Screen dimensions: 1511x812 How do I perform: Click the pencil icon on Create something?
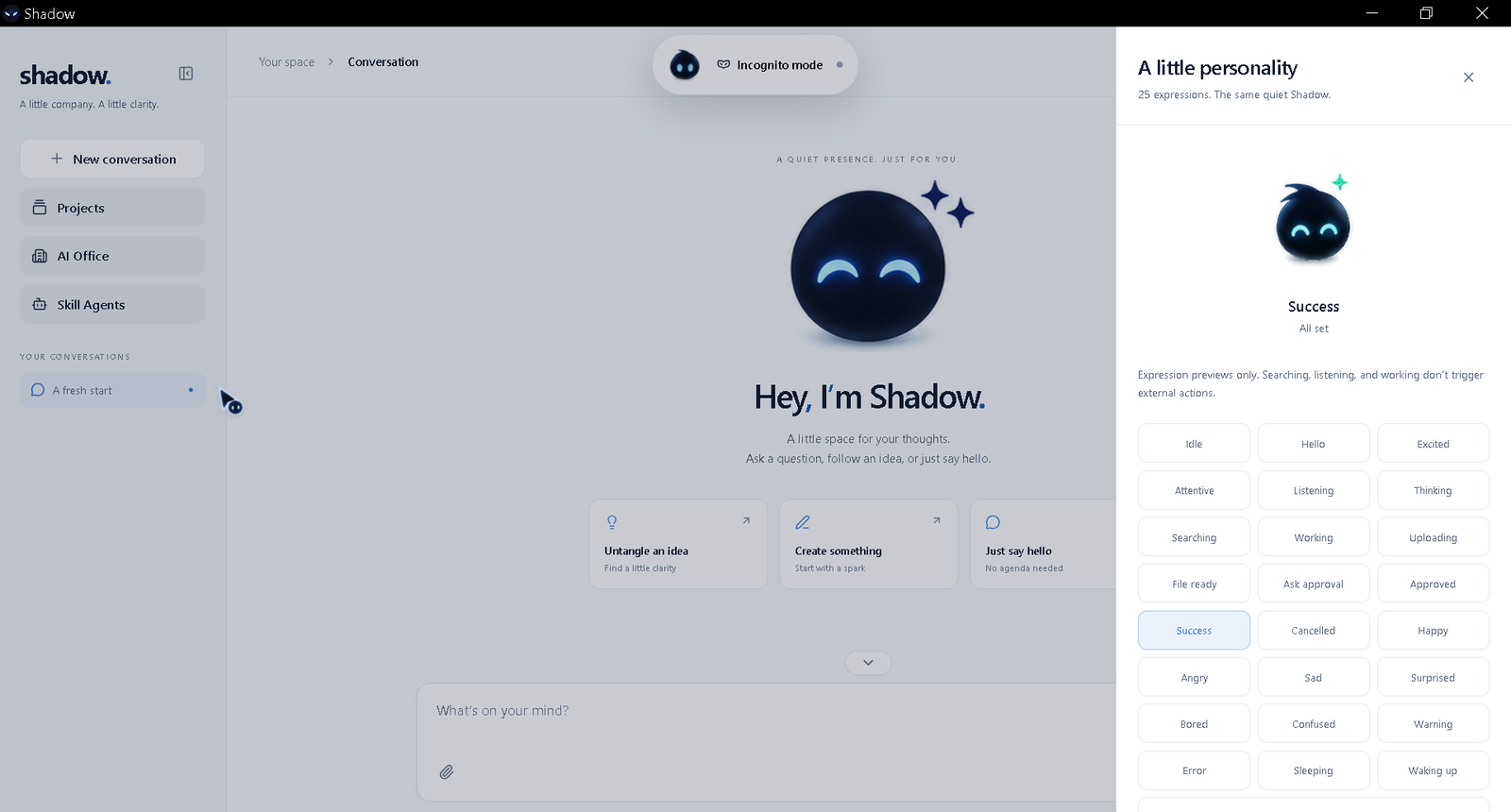point(803,522)
